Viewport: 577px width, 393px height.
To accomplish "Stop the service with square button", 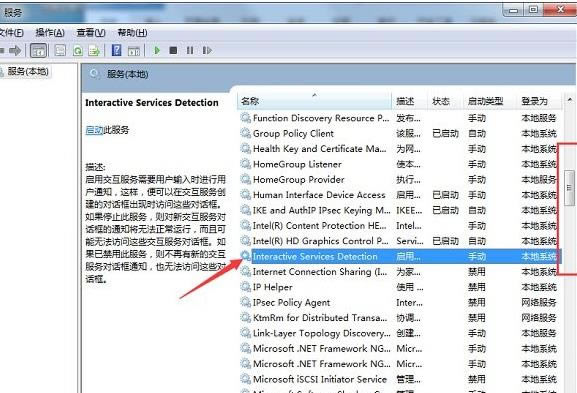I will point(173,50).
